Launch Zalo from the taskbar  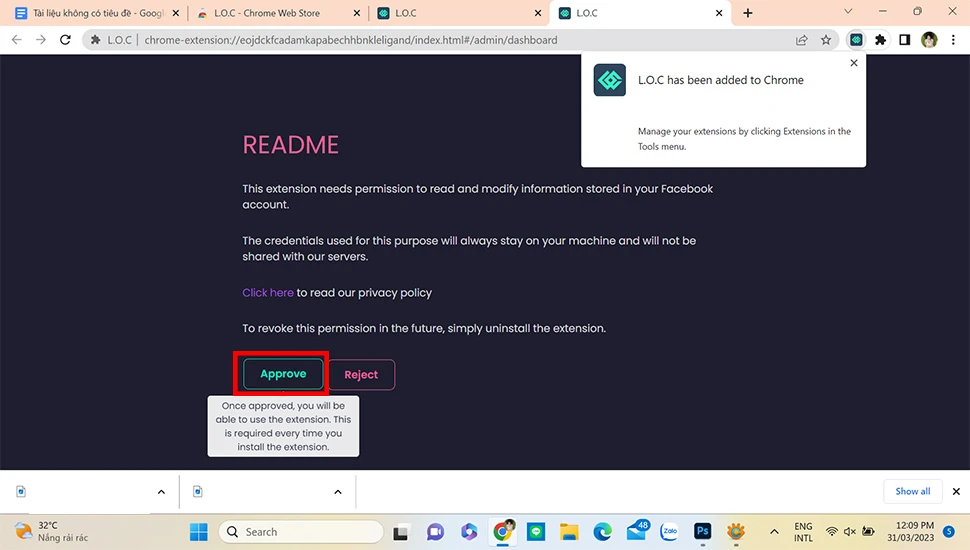point(669,531)
